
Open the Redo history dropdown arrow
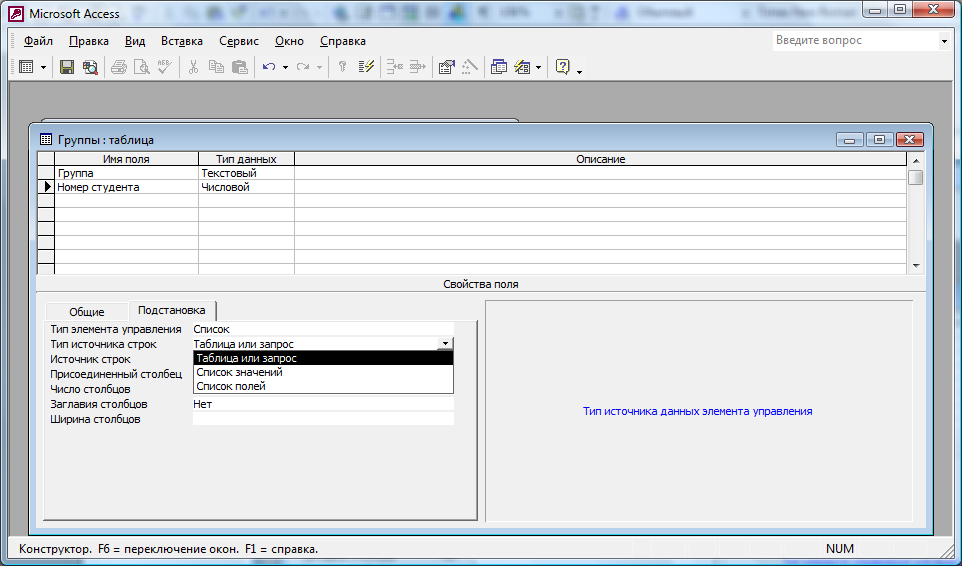tap(320, 67)
